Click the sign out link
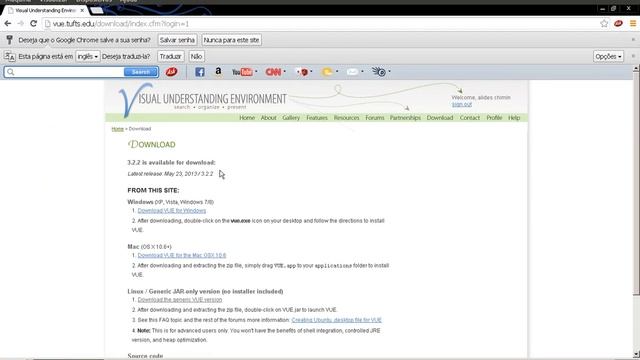The width and height of the screenshot is (640, 360). [462, 104]
